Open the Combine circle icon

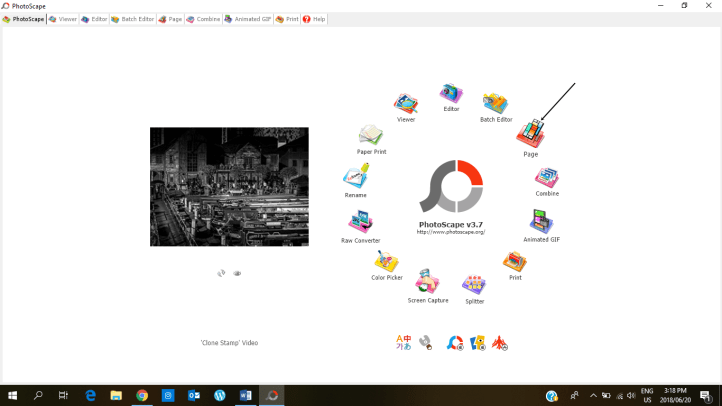coord(547,178)
